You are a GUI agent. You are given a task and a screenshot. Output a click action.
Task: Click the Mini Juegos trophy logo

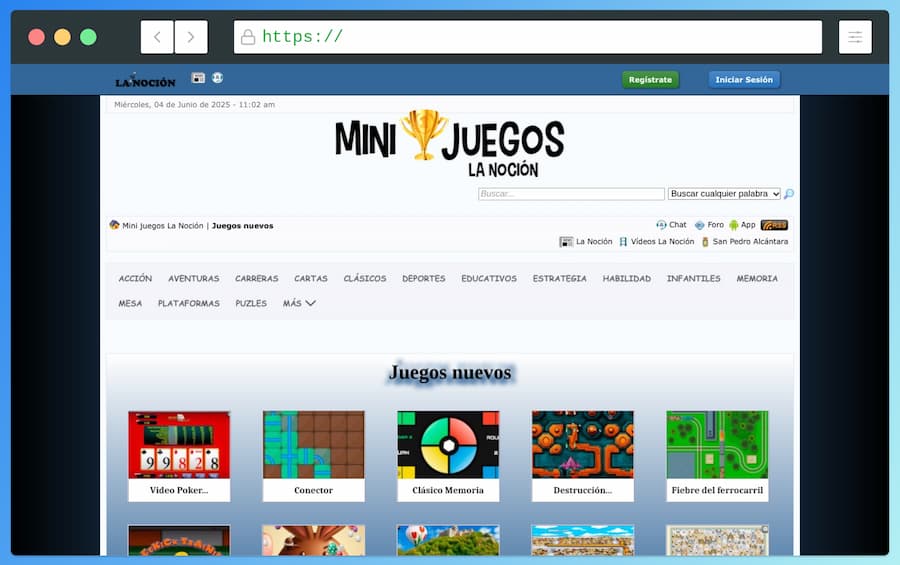point(450,144)
